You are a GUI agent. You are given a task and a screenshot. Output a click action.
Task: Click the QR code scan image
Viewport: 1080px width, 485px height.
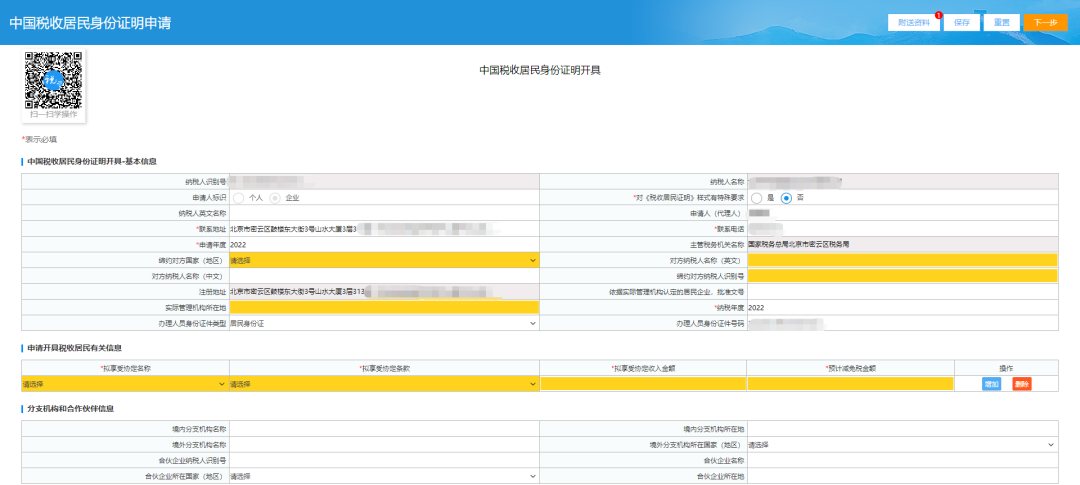pos(53,81)
